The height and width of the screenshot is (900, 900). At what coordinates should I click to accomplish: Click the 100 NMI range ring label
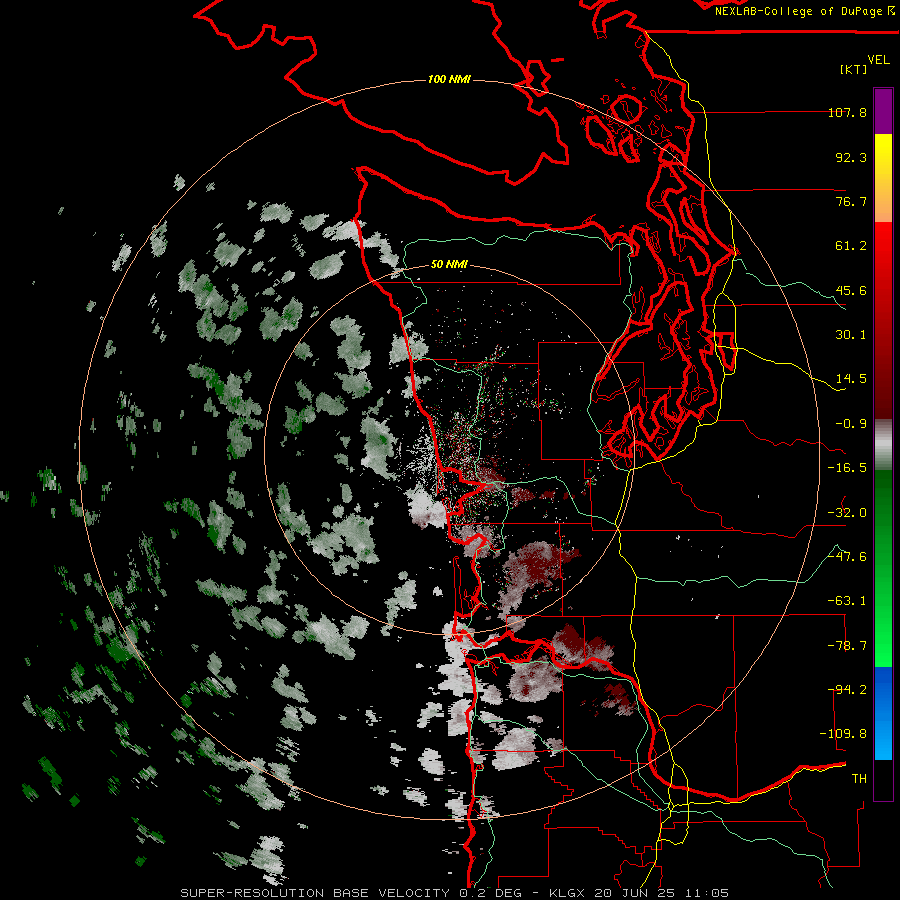449,79
